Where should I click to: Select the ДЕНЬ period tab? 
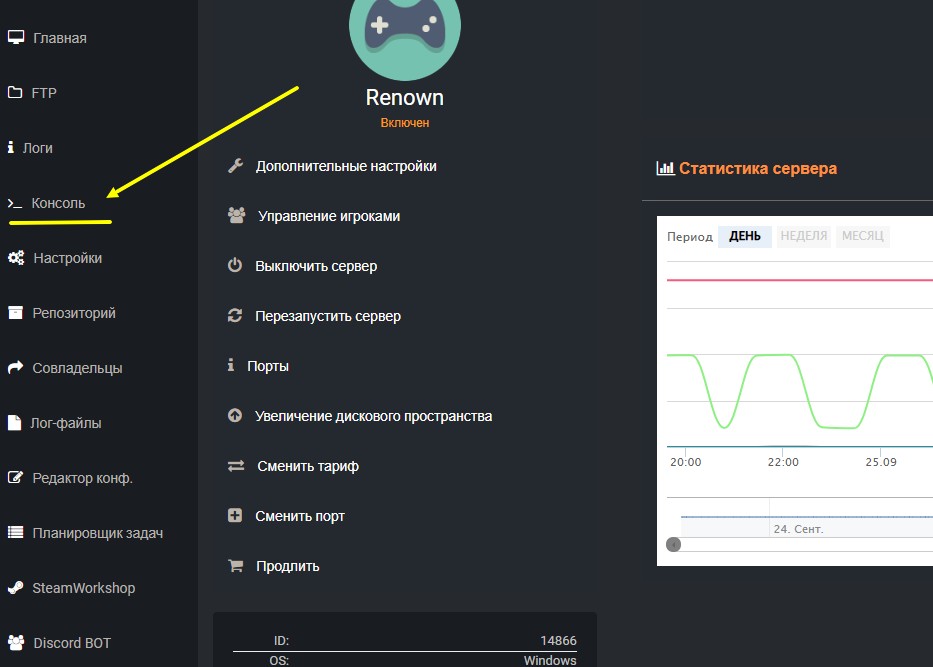(744, 237)
